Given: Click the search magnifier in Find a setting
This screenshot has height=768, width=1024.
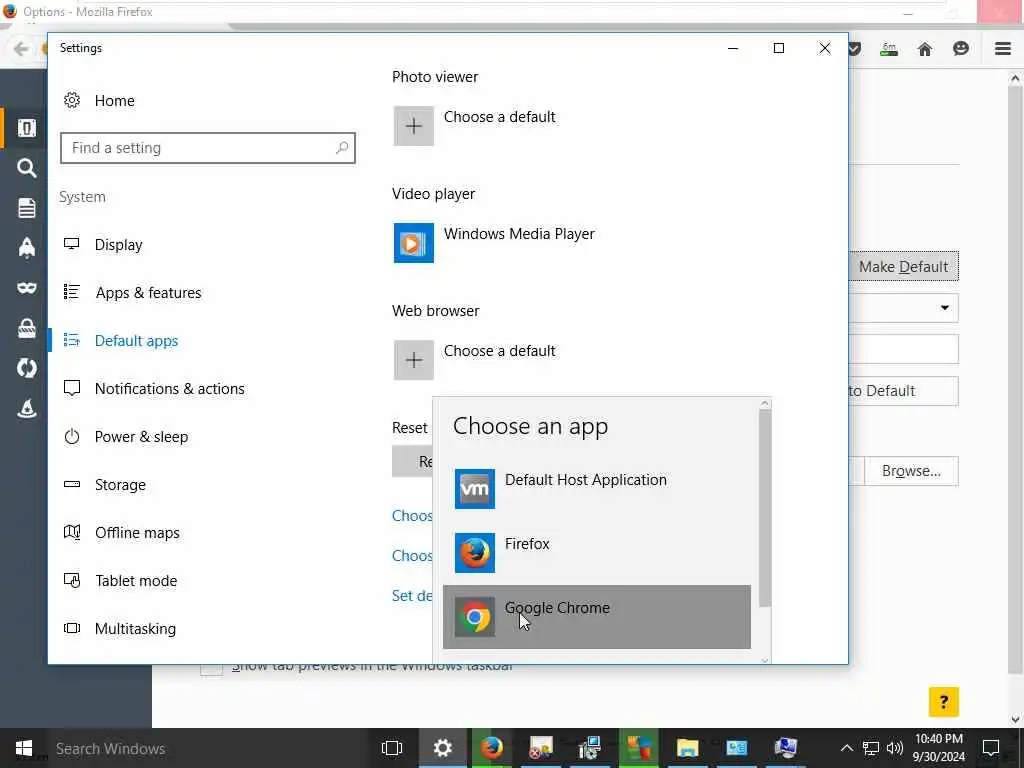Looking at the screenshot, I should [342, 148].
